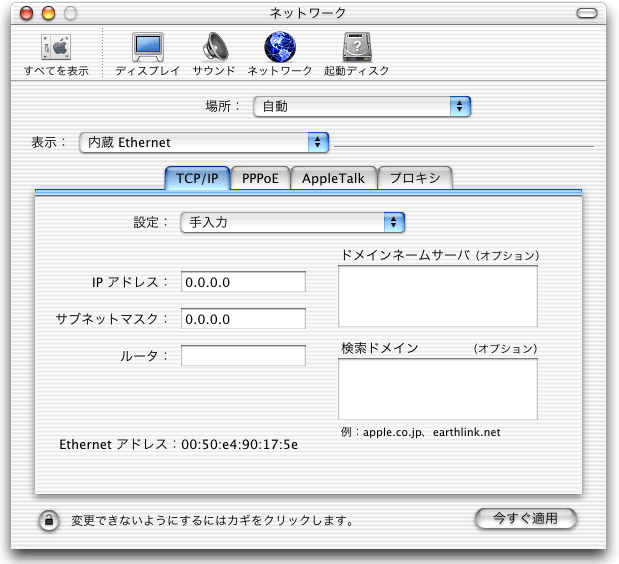619x564 pixels.
Task: Select the TCP/IP tab
Action: pyautogui.click(x=197, y=178)
